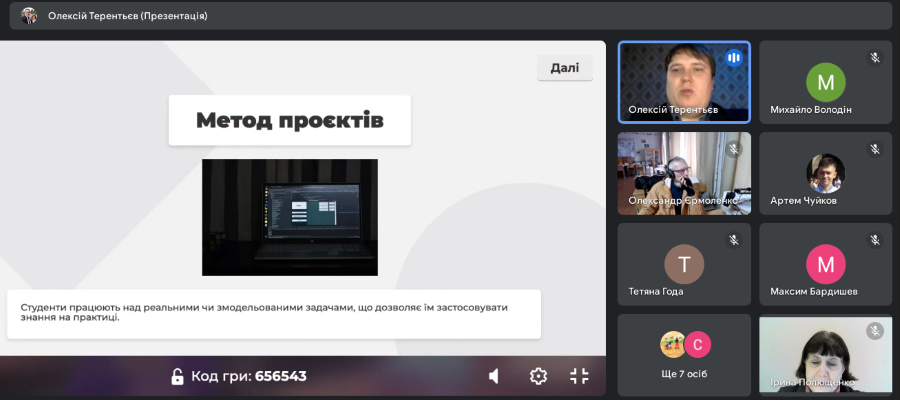Click the presenter avatar in the top bar
Image resolution: width=900 pixels, height=400 pixels.
(x=29, y=15)
